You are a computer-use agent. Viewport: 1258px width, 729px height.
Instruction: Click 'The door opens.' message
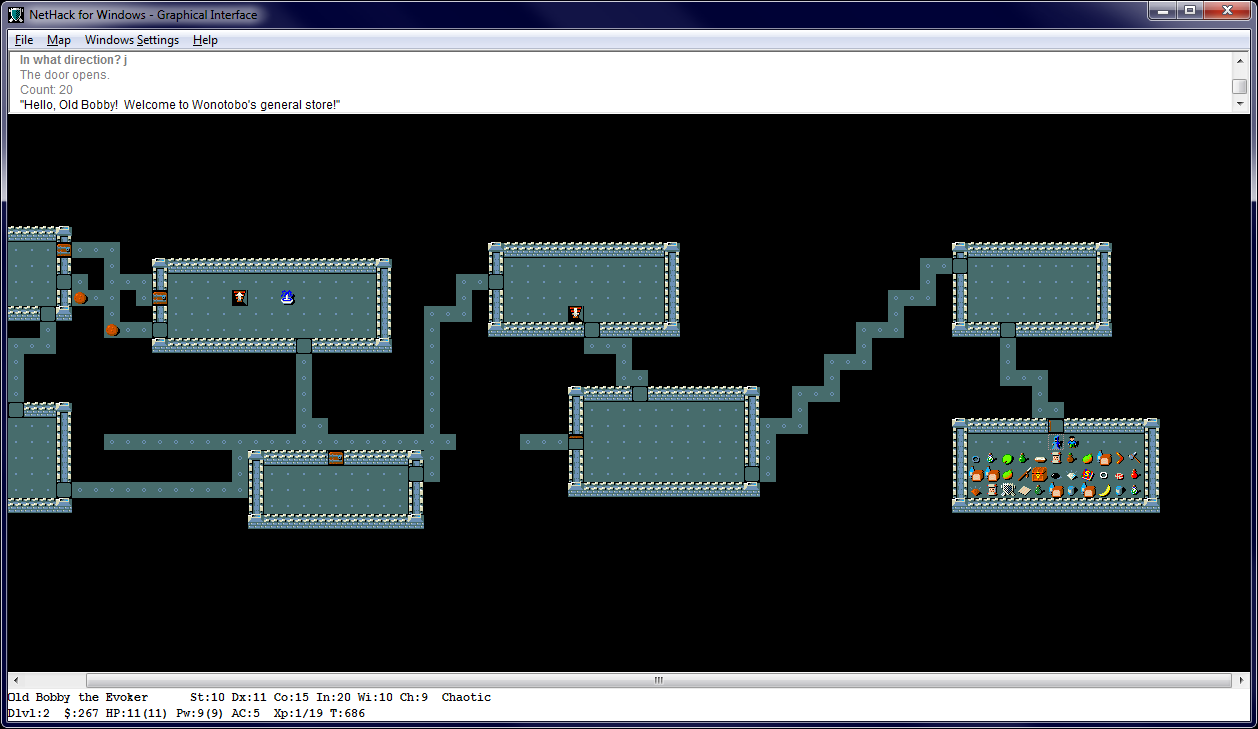(65, 75)
